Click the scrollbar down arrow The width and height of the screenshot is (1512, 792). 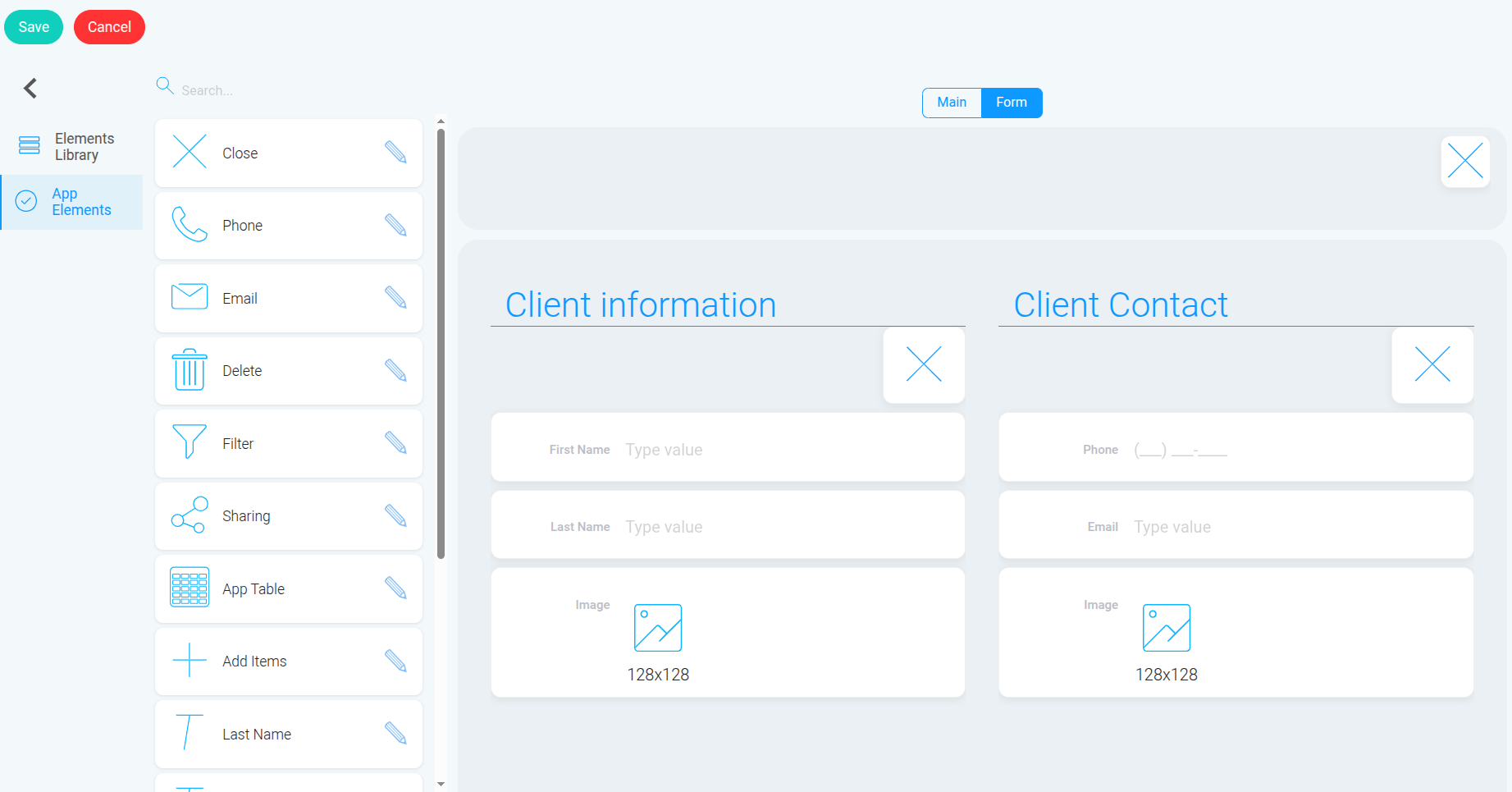click(x=441, y=785)
